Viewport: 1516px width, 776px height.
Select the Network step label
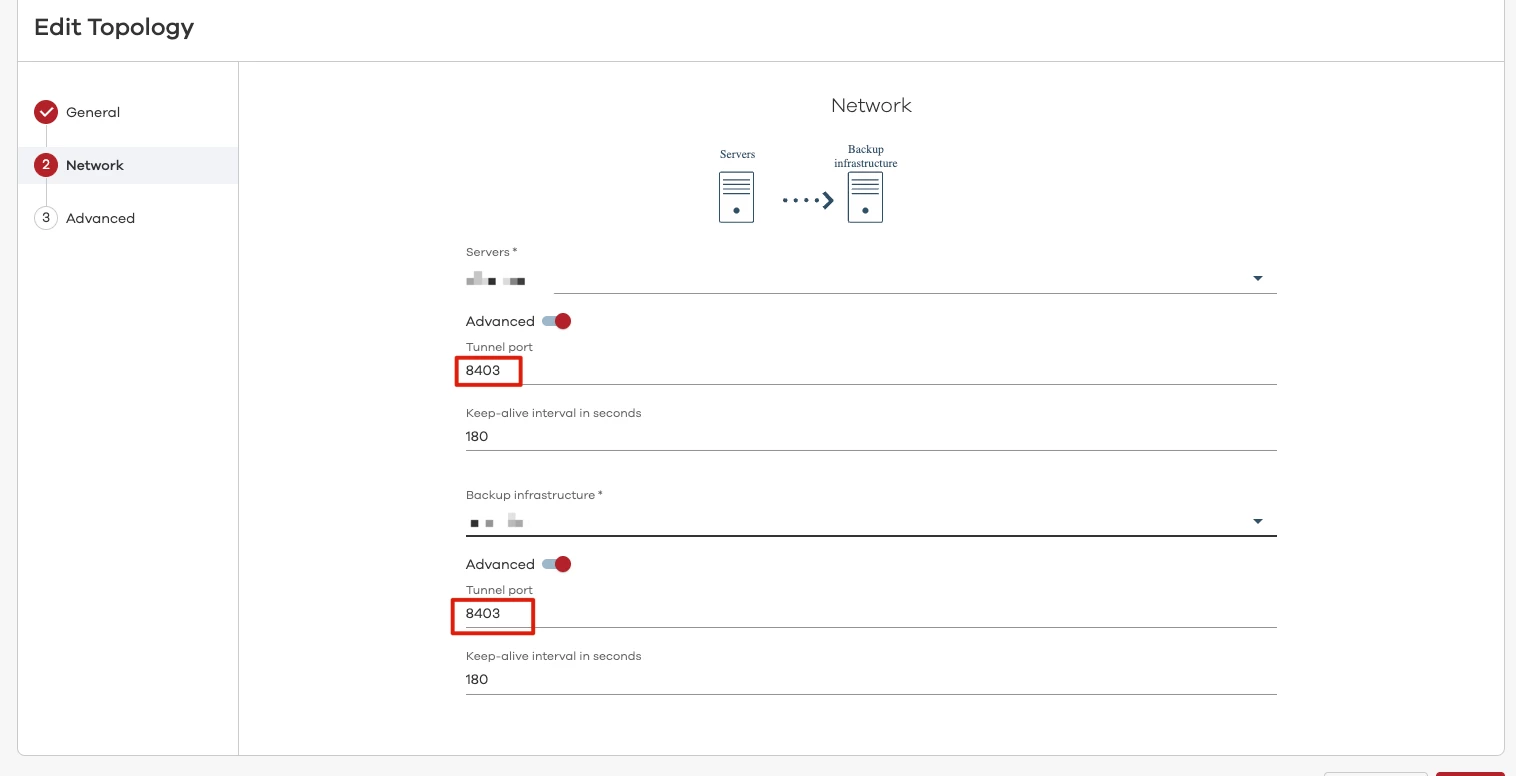pyautogui.click(x=95, y=165)
